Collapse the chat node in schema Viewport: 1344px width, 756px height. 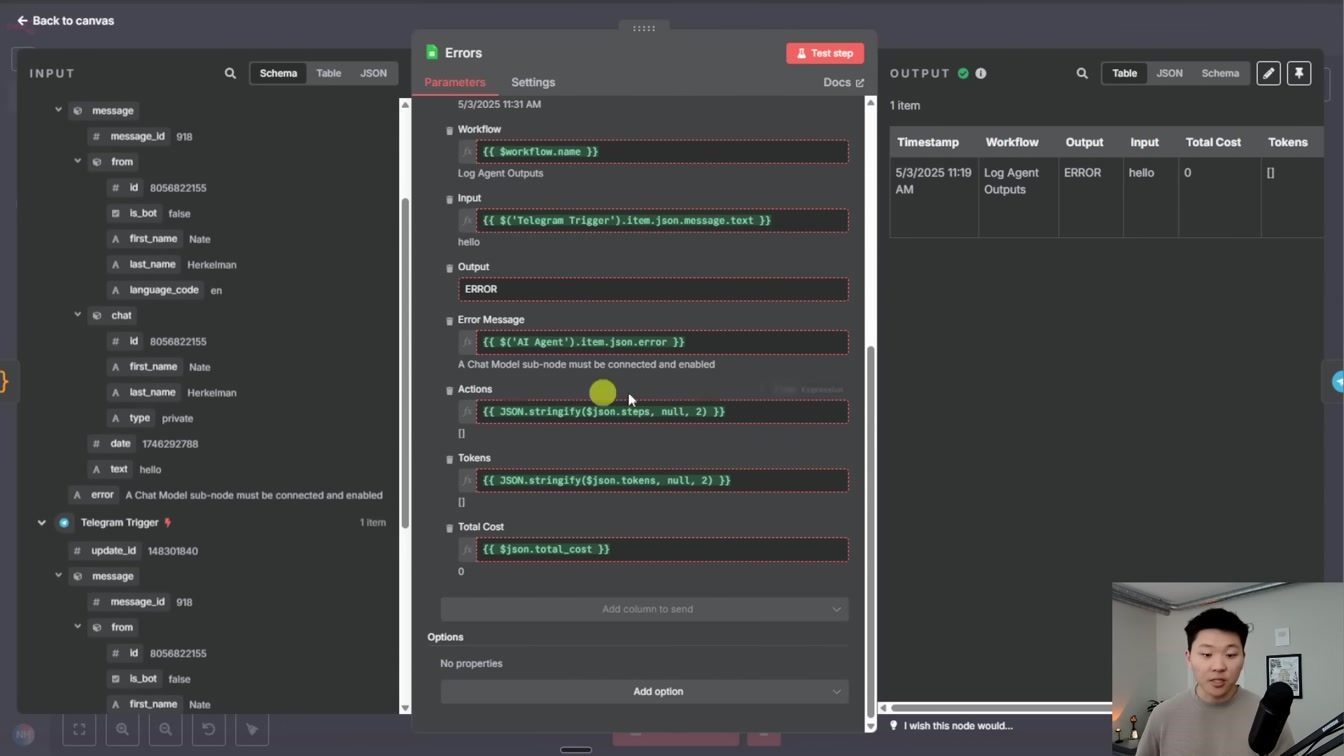pos(77,315)
